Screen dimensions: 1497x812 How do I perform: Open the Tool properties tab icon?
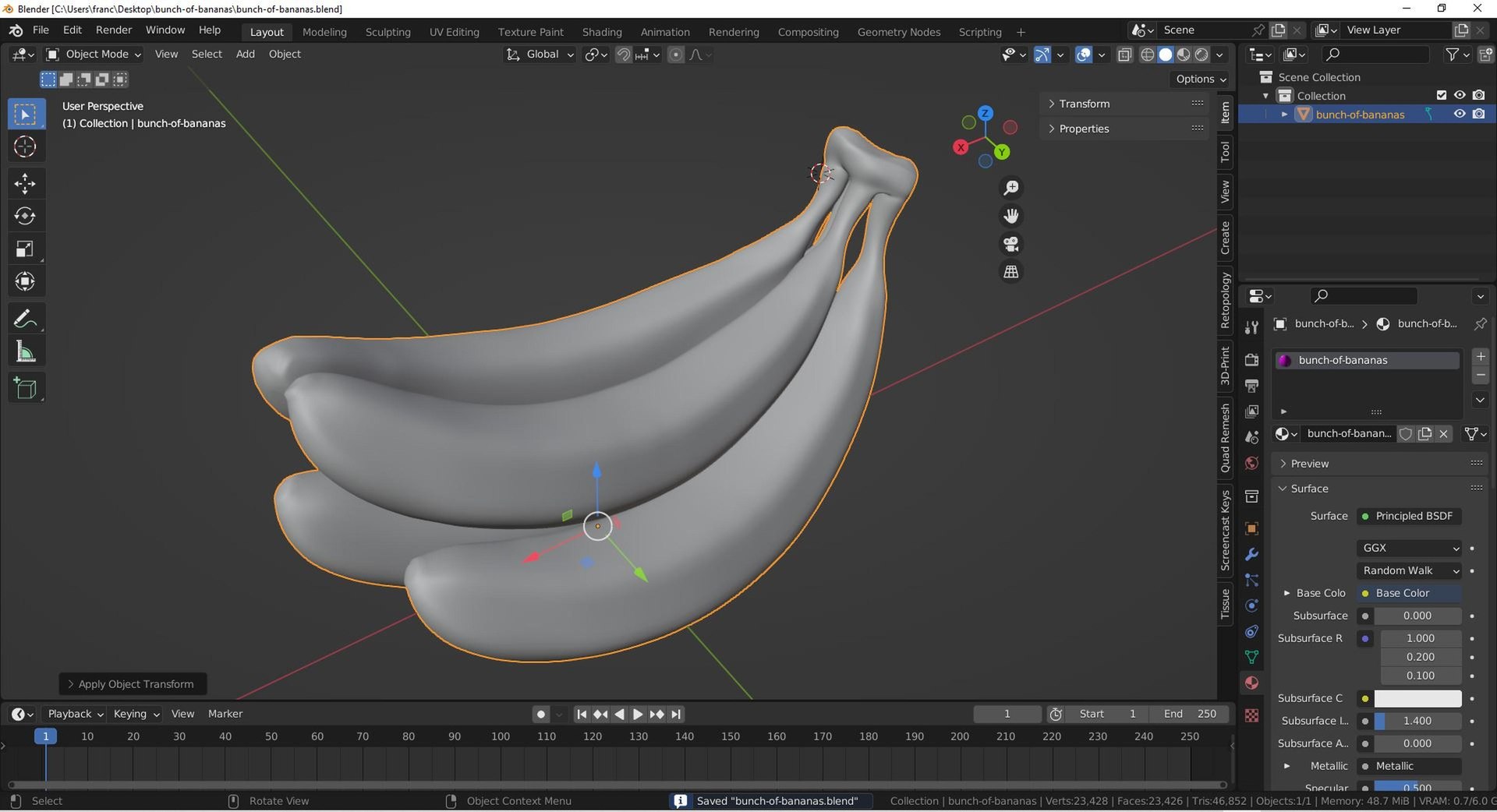(x=1251, y=327)
